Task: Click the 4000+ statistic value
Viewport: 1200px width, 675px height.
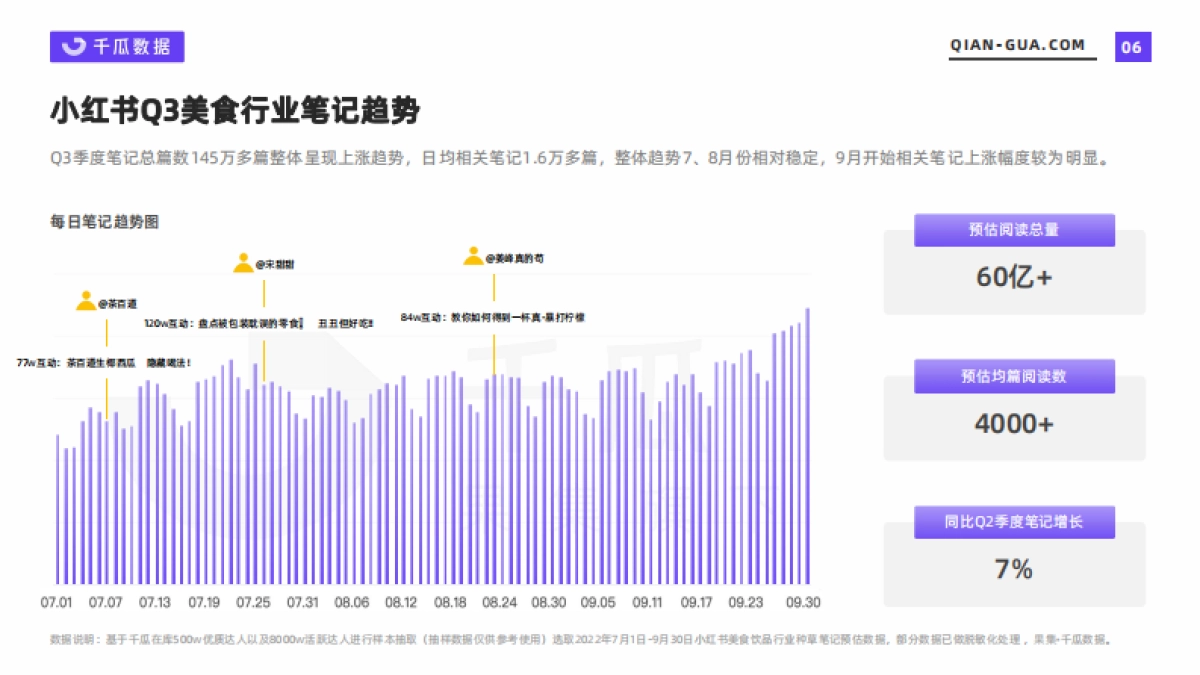Action: pos(1013,423)
